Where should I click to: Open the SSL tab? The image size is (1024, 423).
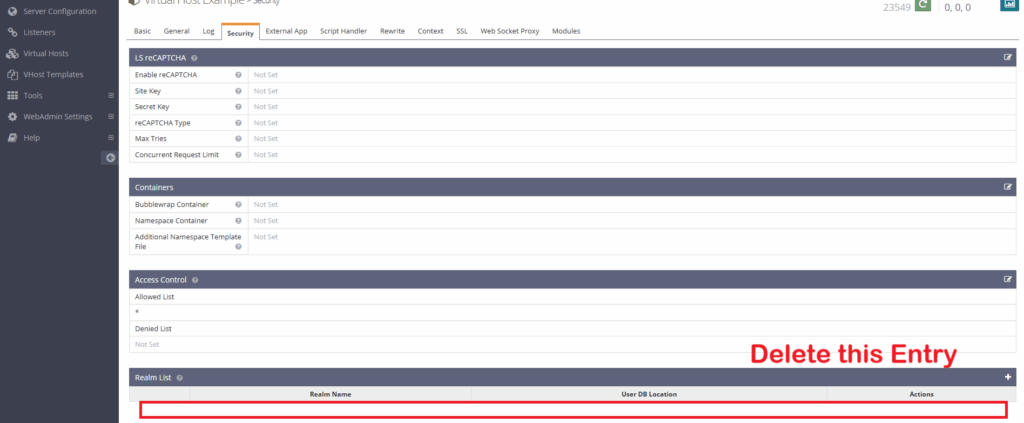point(462,31)
